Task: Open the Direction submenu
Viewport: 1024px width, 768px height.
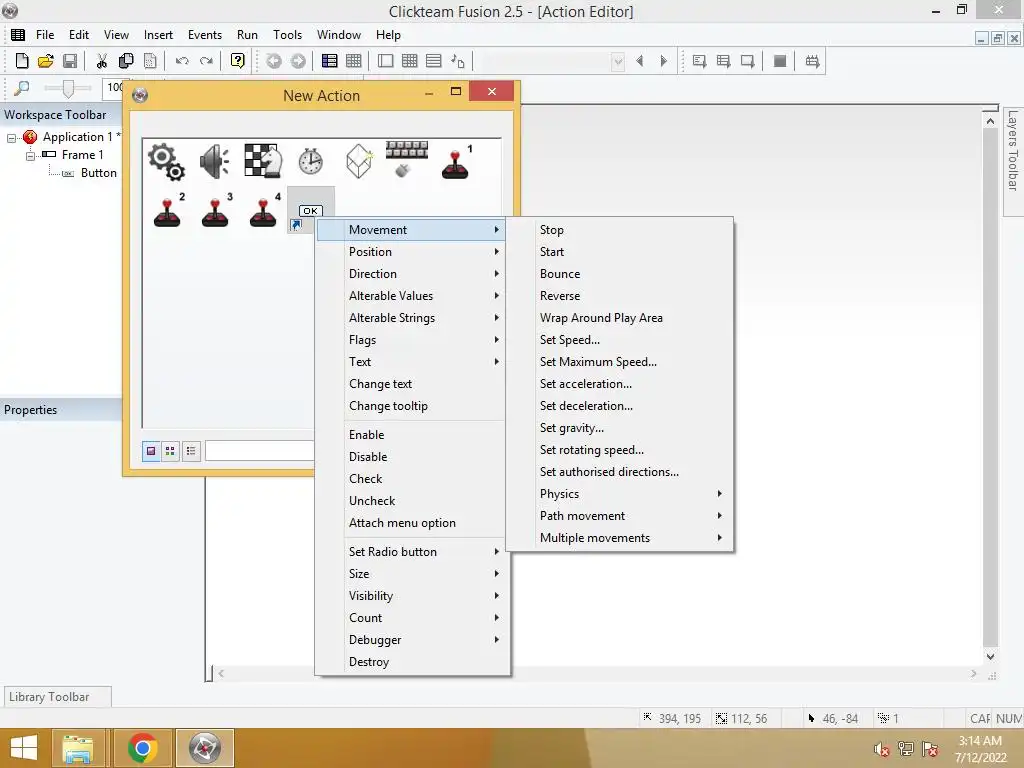Action: point(410,274)
